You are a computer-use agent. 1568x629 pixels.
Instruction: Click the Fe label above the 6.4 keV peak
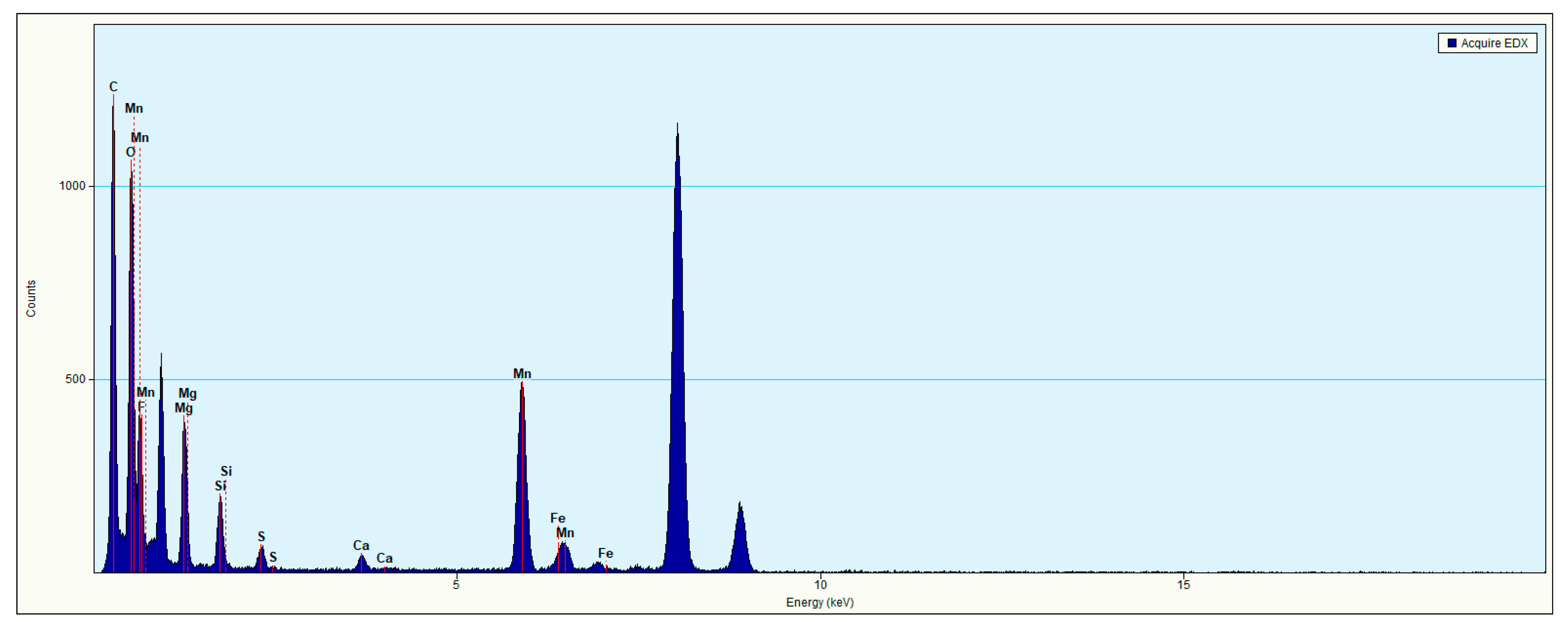click(x=558, y=518)
